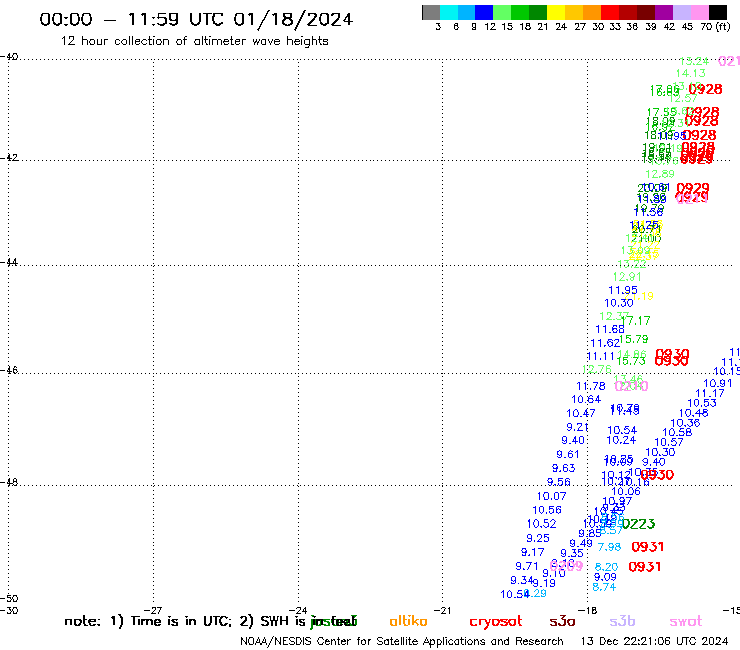Image resolution: width=740 pixels, height=650 pixels.
Task: Click wave height value '10.47'
Action: pos(581,414)
